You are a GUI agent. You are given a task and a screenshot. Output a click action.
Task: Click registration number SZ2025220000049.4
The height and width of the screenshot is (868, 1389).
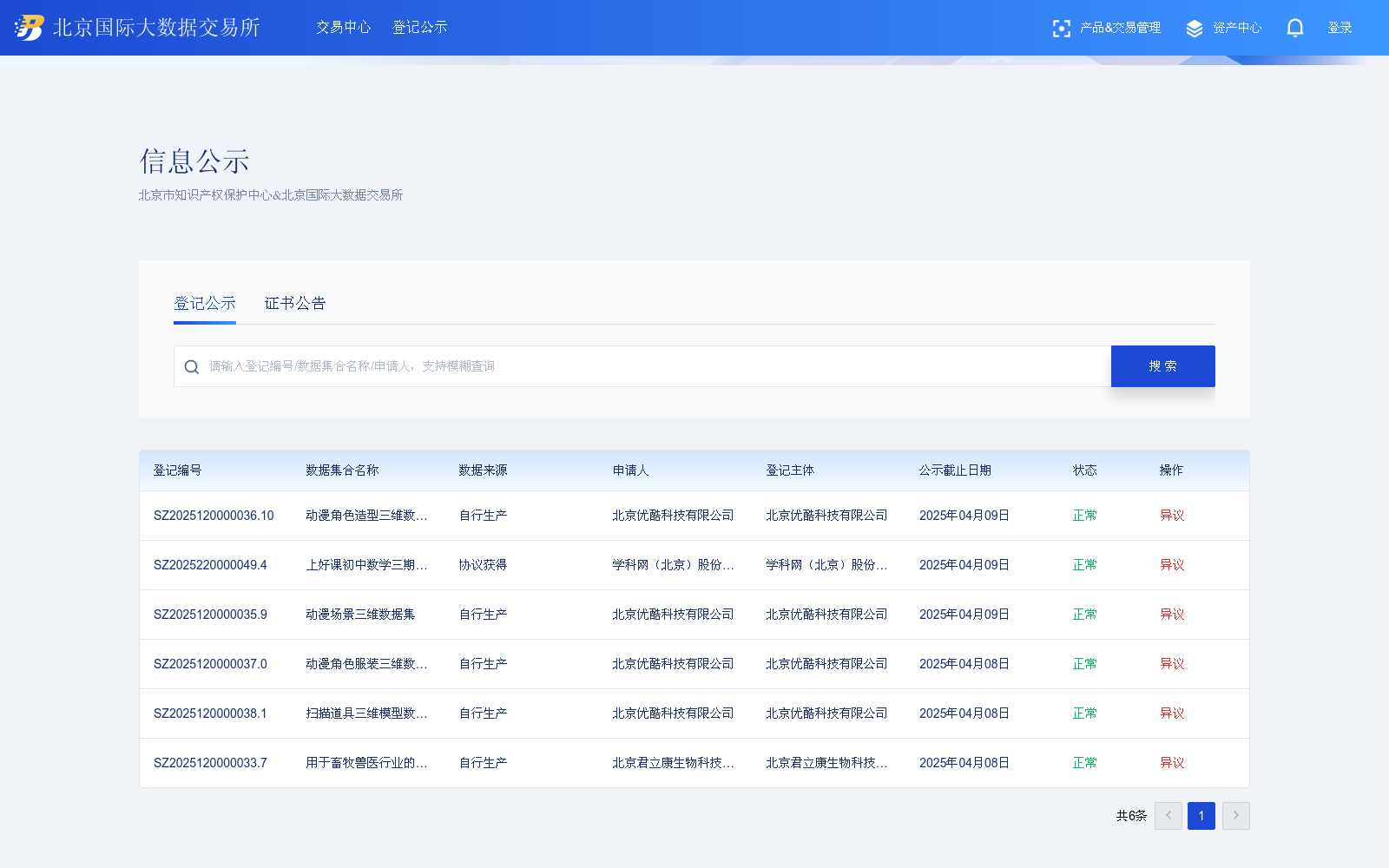point(210,565)
